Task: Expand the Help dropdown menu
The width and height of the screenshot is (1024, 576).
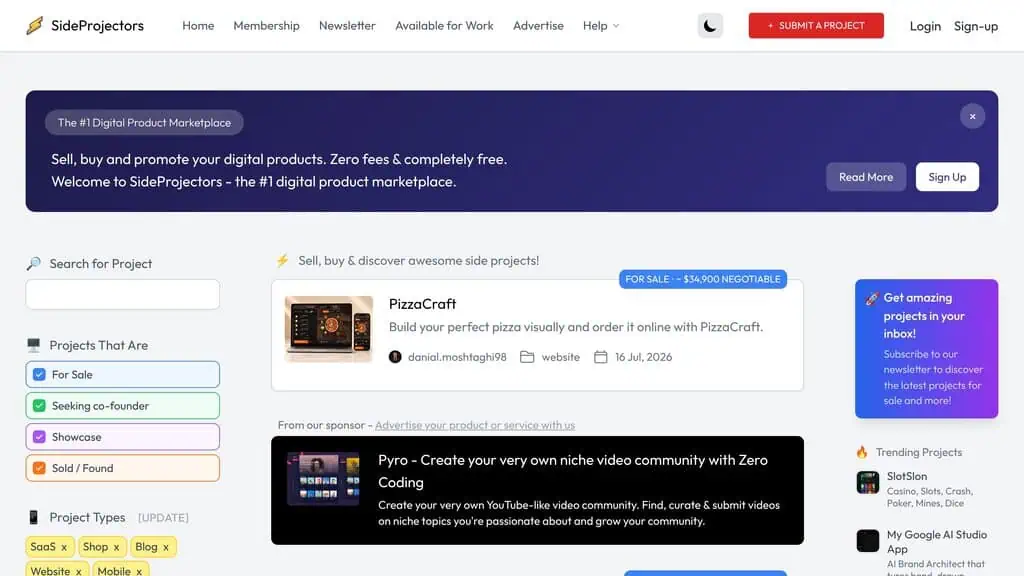Action: 601,25
